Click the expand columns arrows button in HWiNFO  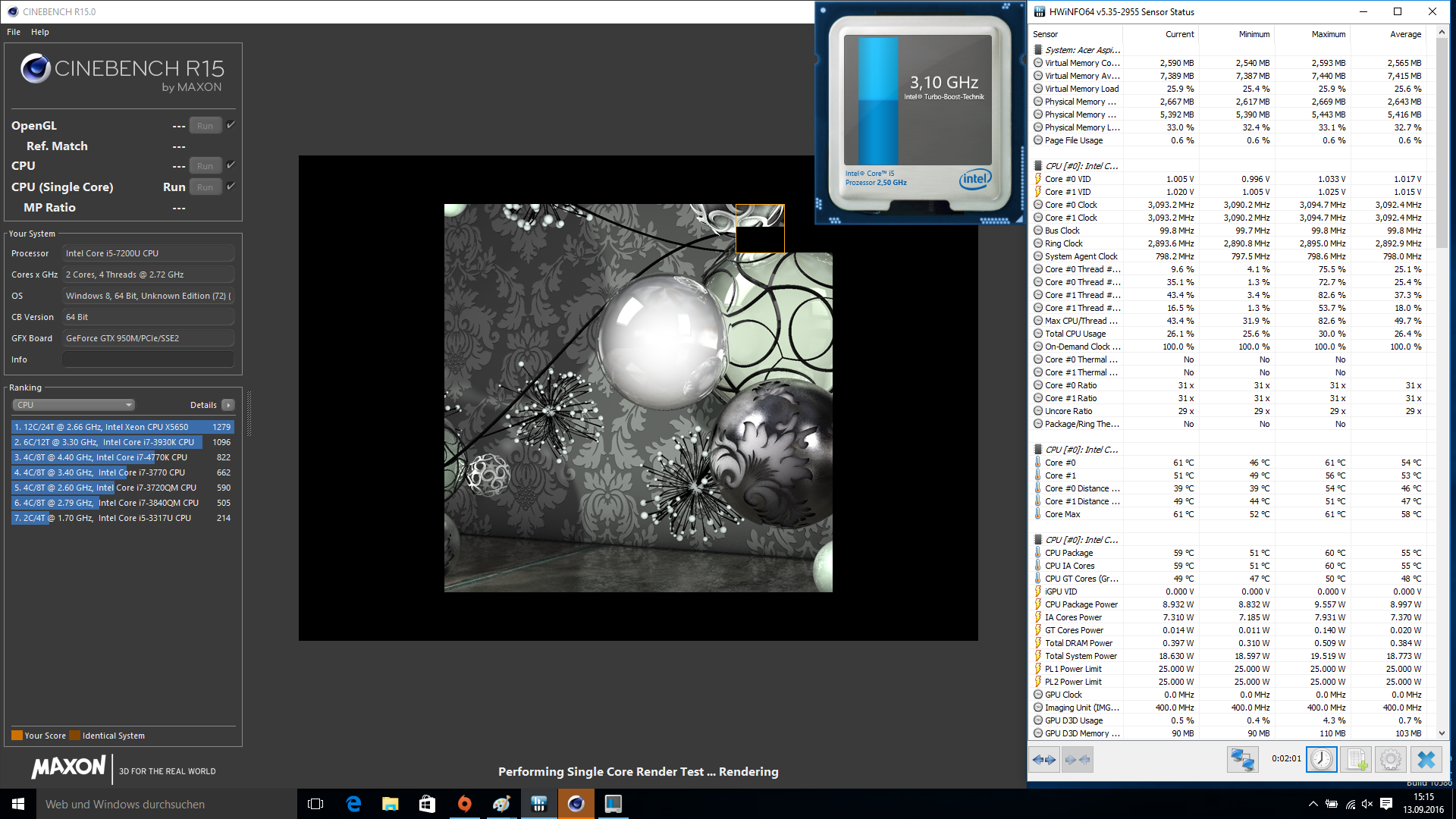(1044, 759)
